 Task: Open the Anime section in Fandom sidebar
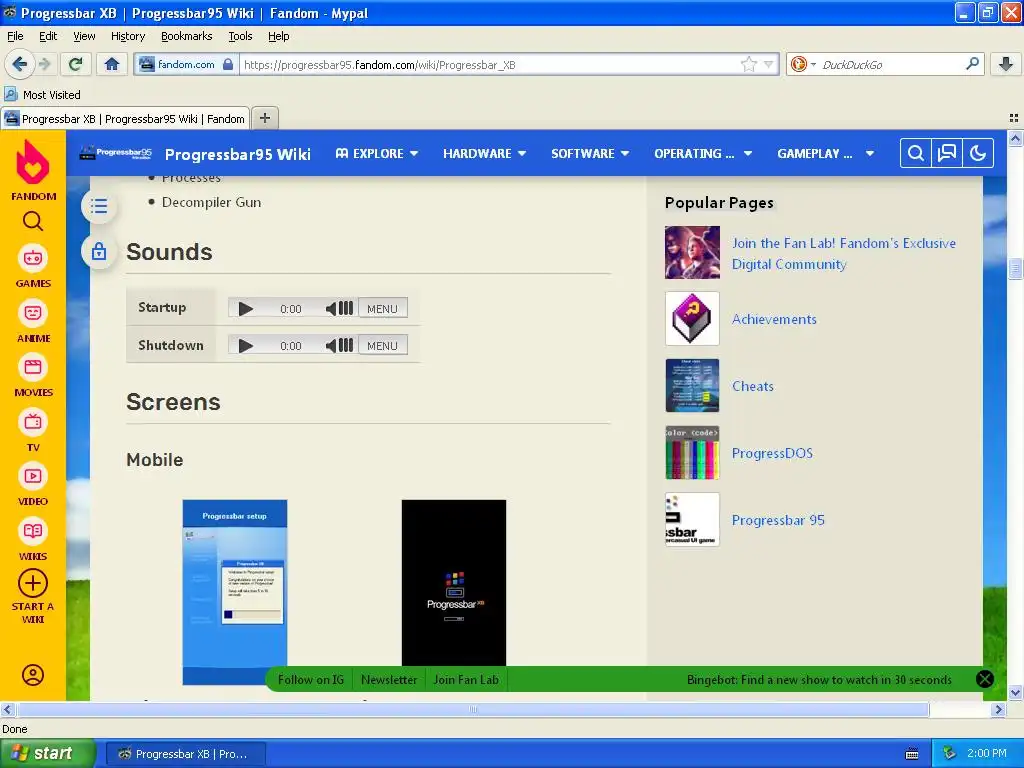(x=33, y=321)
